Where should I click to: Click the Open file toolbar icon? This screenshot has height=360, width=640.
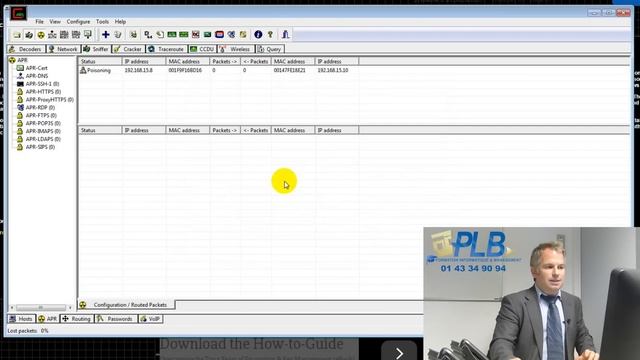17,35
